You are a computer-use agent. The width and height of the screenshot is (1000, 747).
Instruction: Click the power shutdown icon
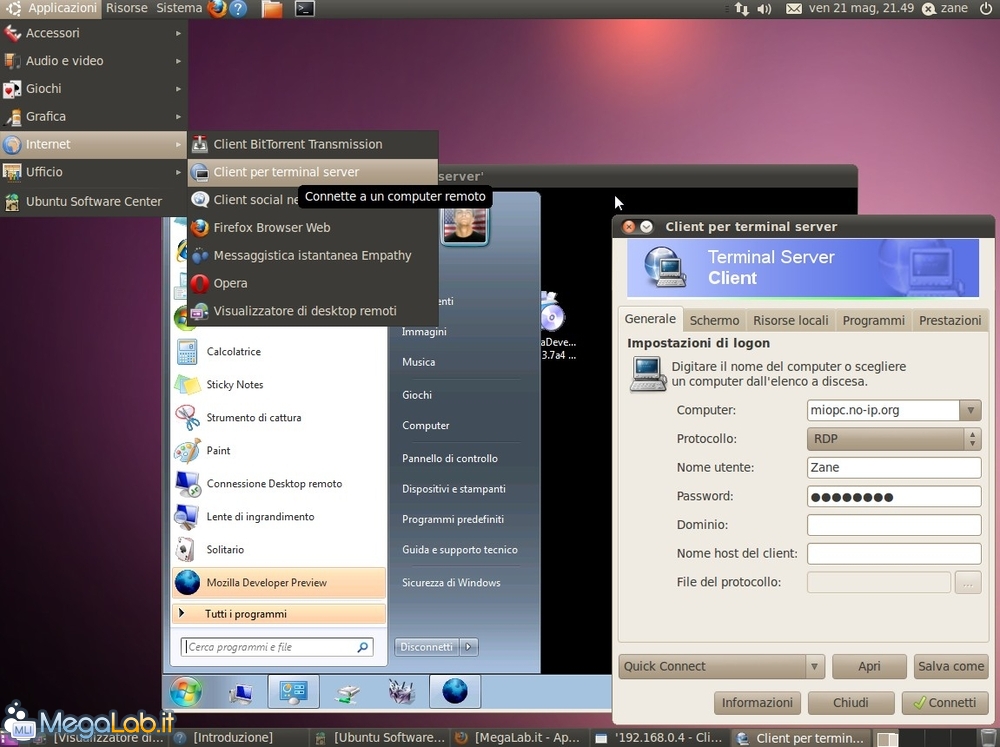tap(985, 8)
